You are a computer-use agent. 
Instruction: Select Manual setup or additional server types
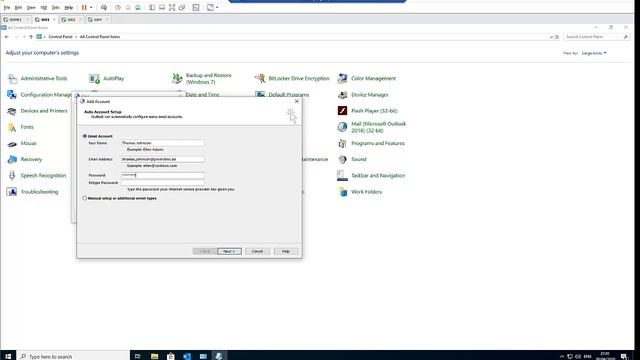85,198
